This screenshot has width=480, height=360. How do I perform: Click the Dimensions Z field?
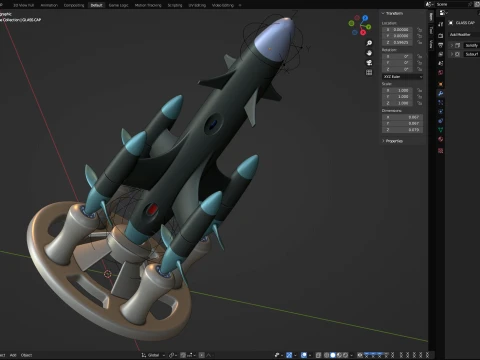pos(402,130)
